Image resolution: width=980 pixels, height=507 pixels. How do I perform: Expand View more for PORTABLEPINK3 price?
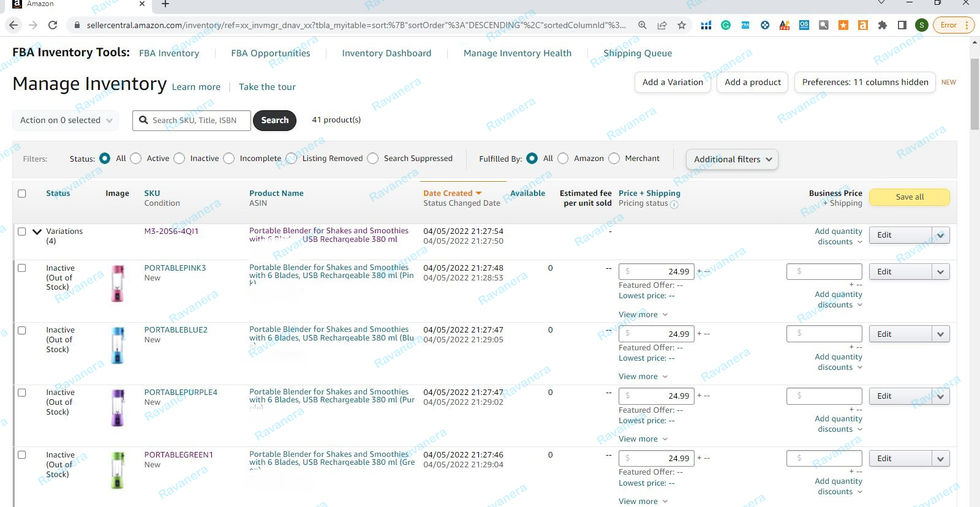(643, 314)
